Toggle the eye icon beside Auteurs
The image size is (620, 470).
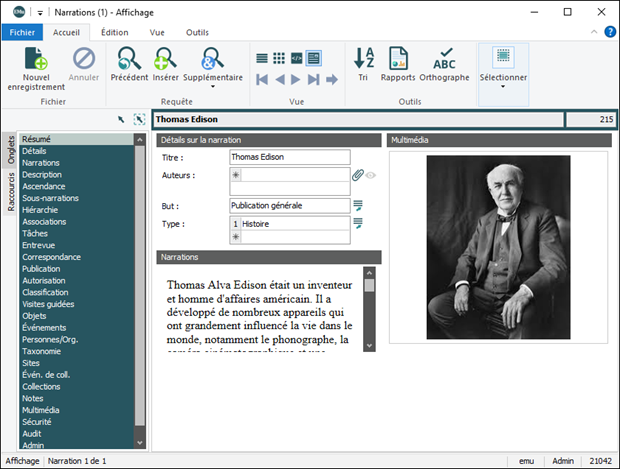pos(371,175)
